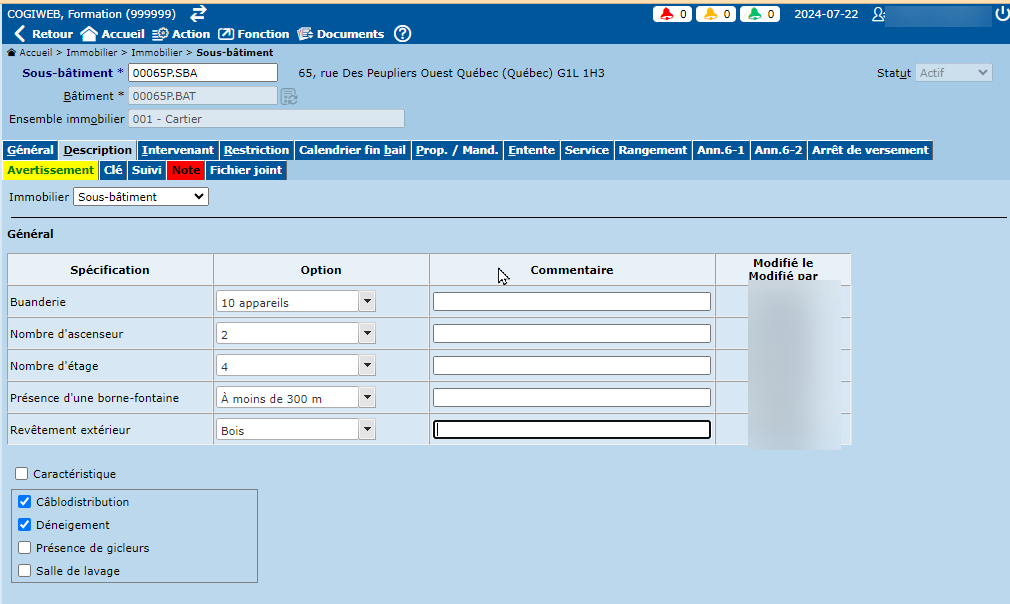Open the help question mark icon
Image resolution: width=1010 pixels, height=604 pixels.
[402, 34]
